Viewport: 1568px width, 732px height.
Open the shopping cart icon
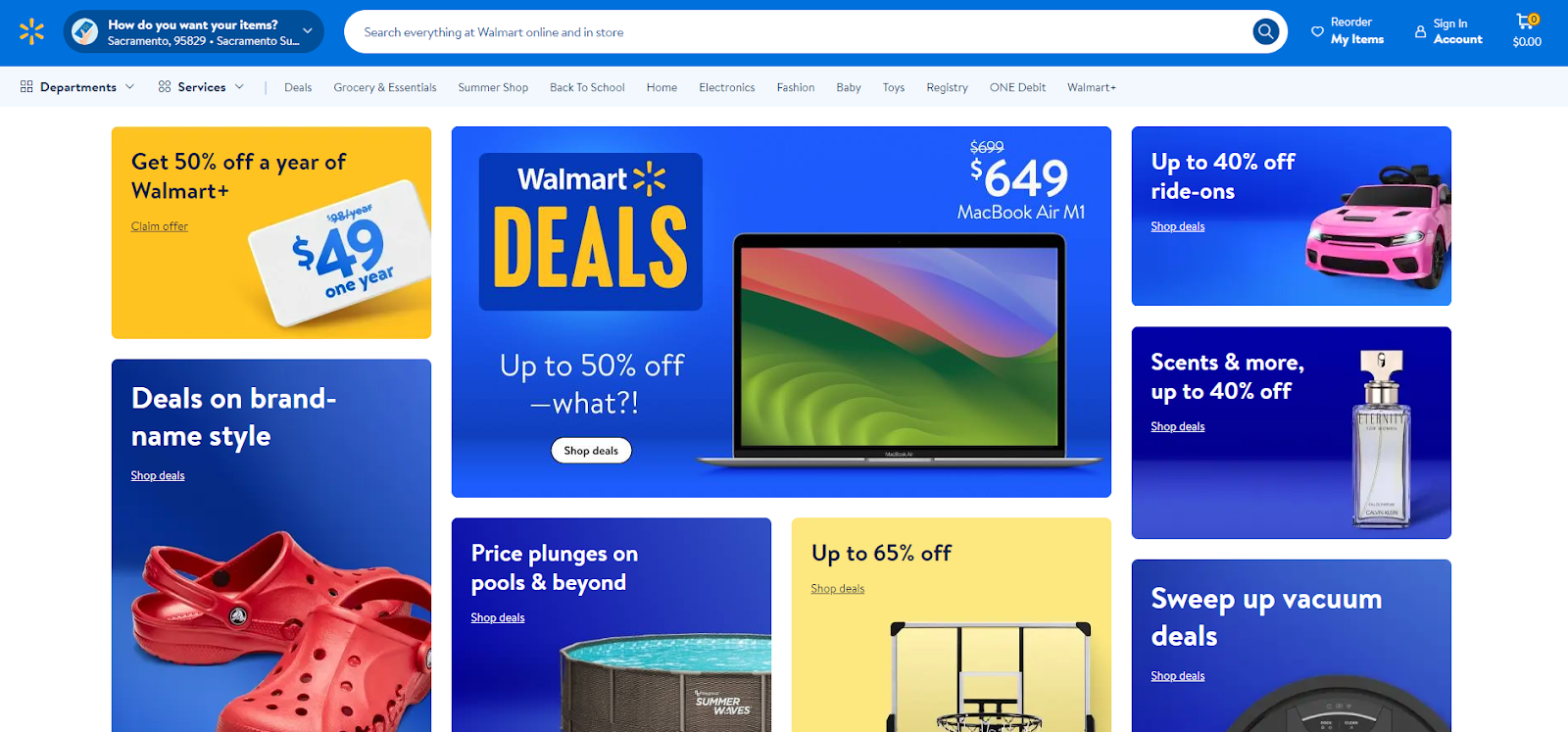(1526, 22)
